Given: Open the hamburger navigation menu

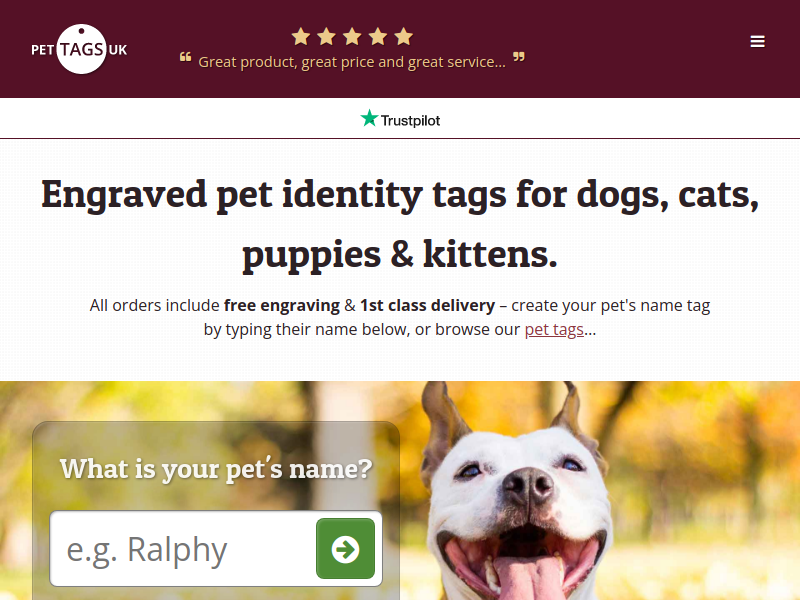Looking at the screenshot, I should pos(757,41).
